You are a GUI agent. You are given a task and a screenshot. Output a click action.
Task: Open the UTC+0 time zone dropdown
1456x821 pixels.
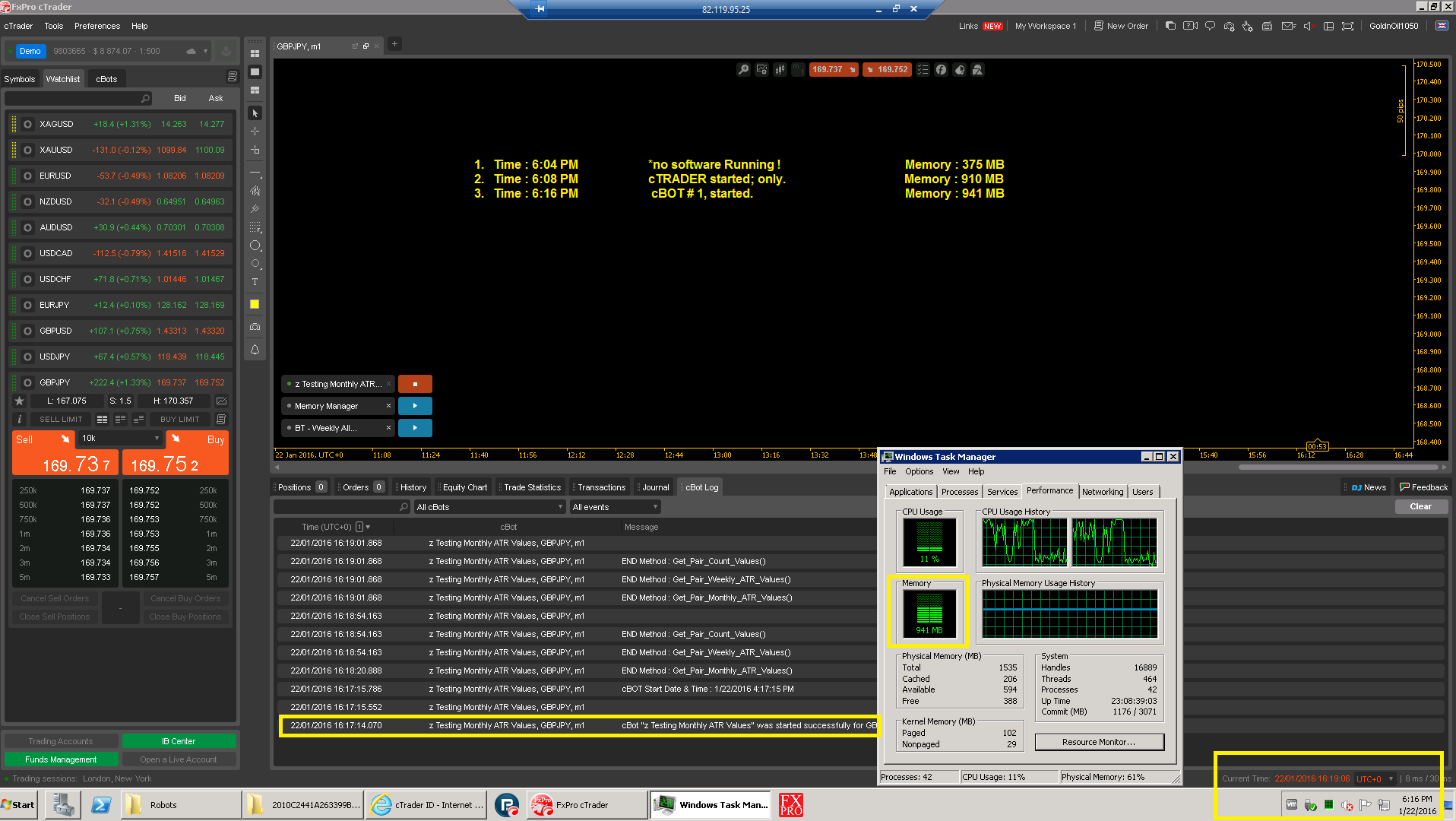(x=1375, y=778)
